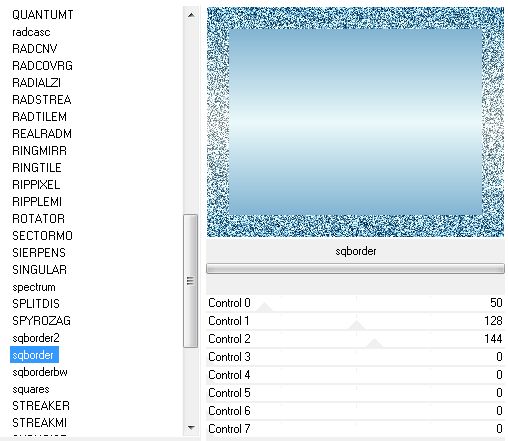
Task: Select the squares filter
Action: pos(31,389)
